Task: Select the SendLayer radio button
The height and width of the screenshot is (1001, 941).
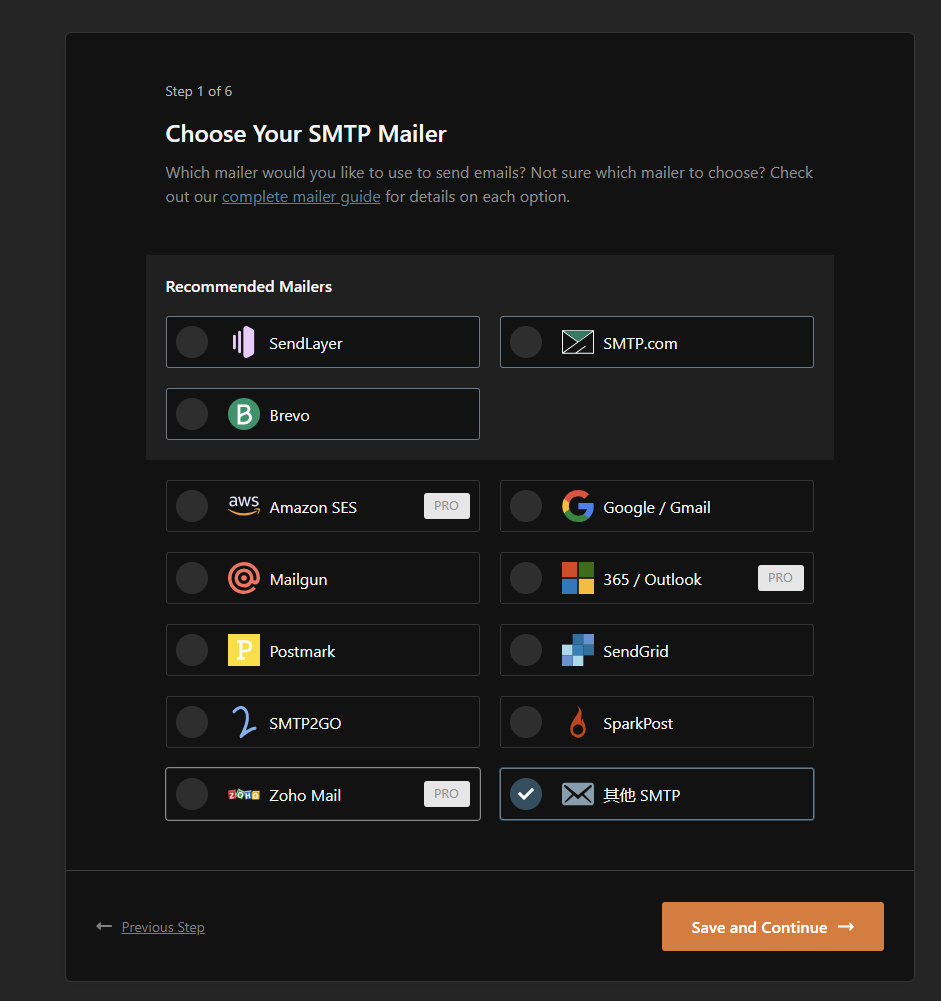Action: point(192,343)
